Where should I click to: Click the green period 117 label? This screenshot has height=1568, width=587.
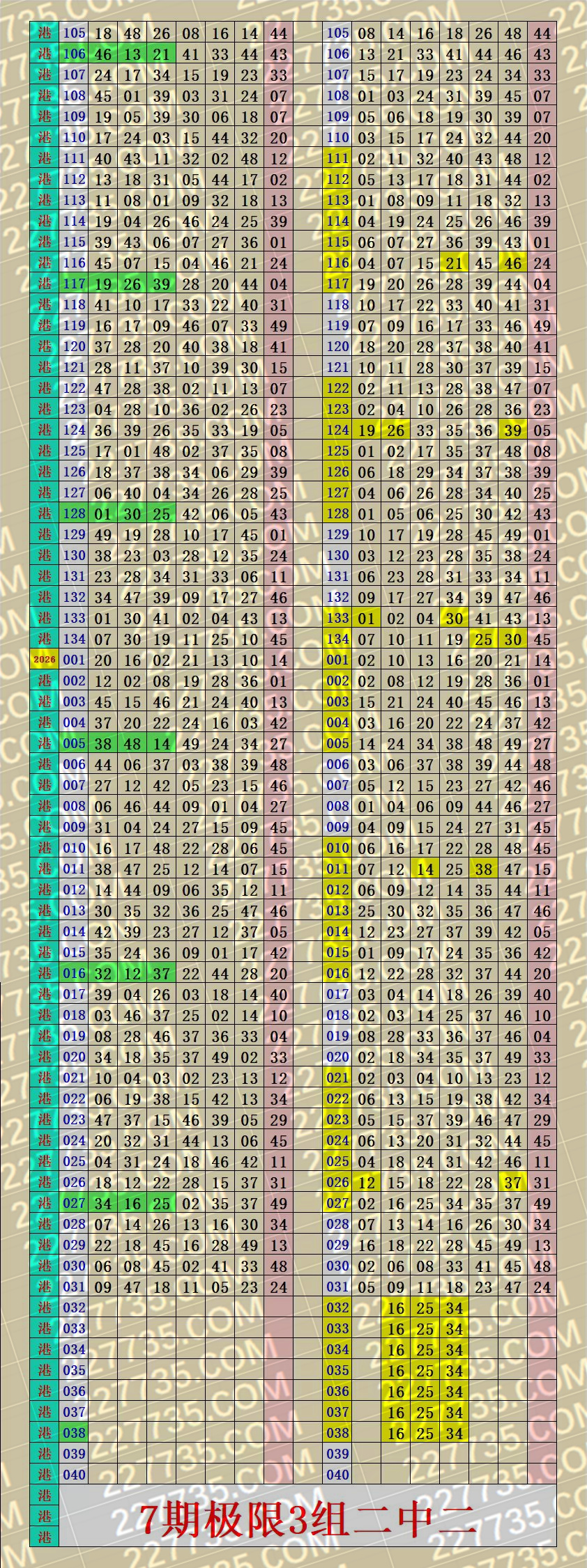pos(74,284)
